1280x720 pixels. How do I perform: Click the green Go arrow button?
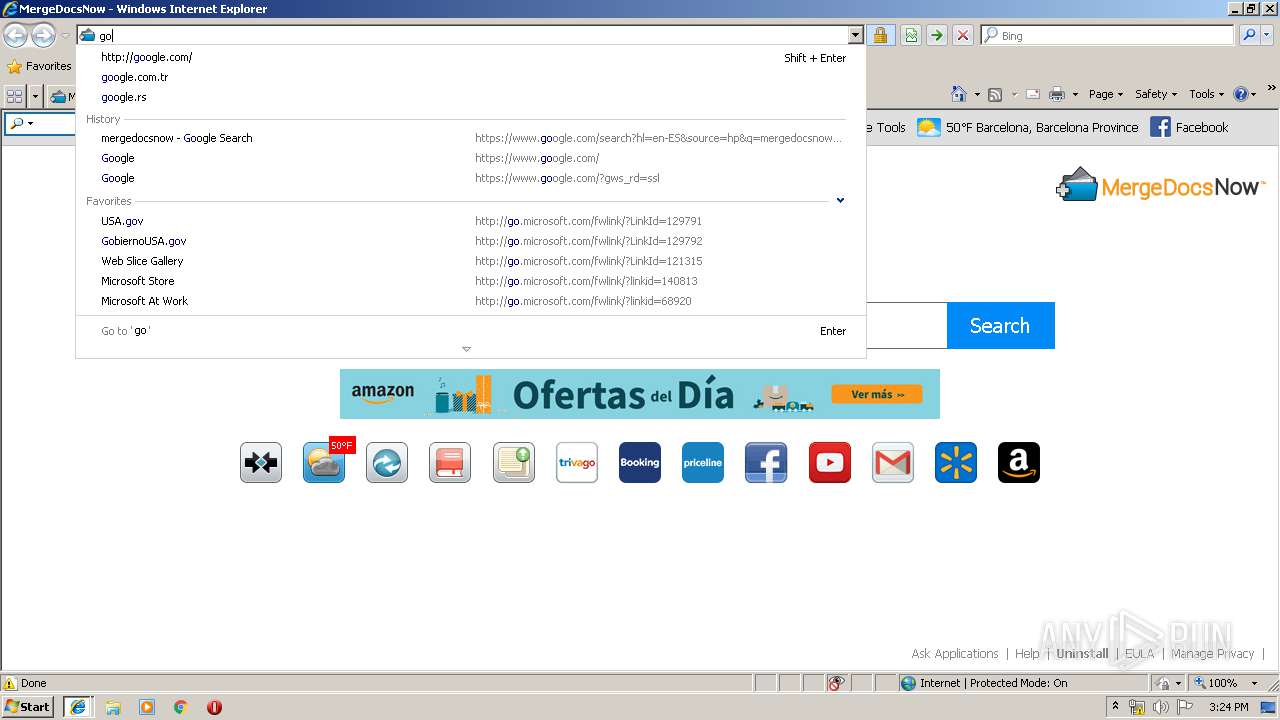click(937, 35)
